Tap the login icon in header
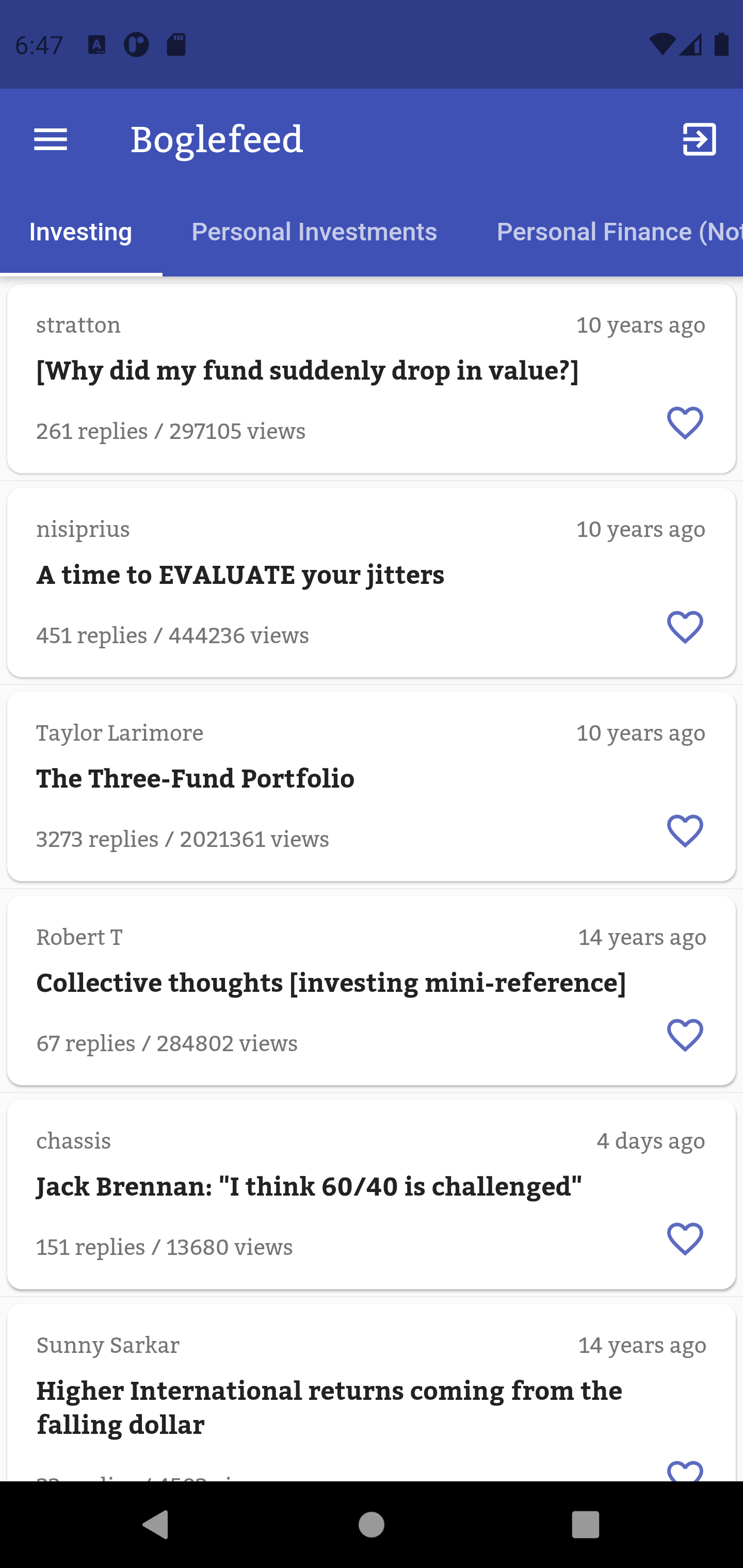 click(699, 139)
